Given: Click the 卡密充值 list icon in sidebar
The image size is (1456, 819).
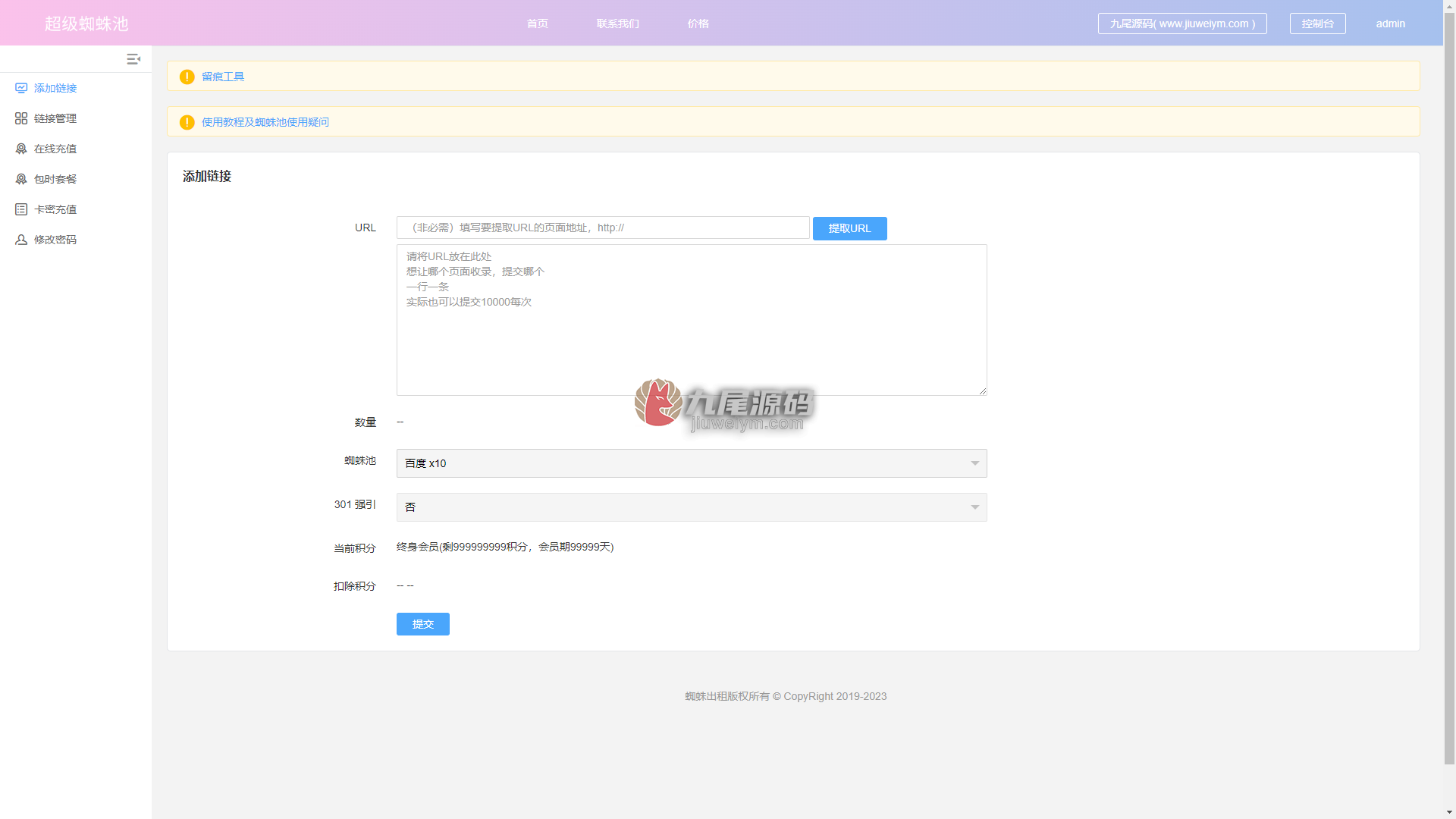Looking at the screenshot, I should (21, 209).
